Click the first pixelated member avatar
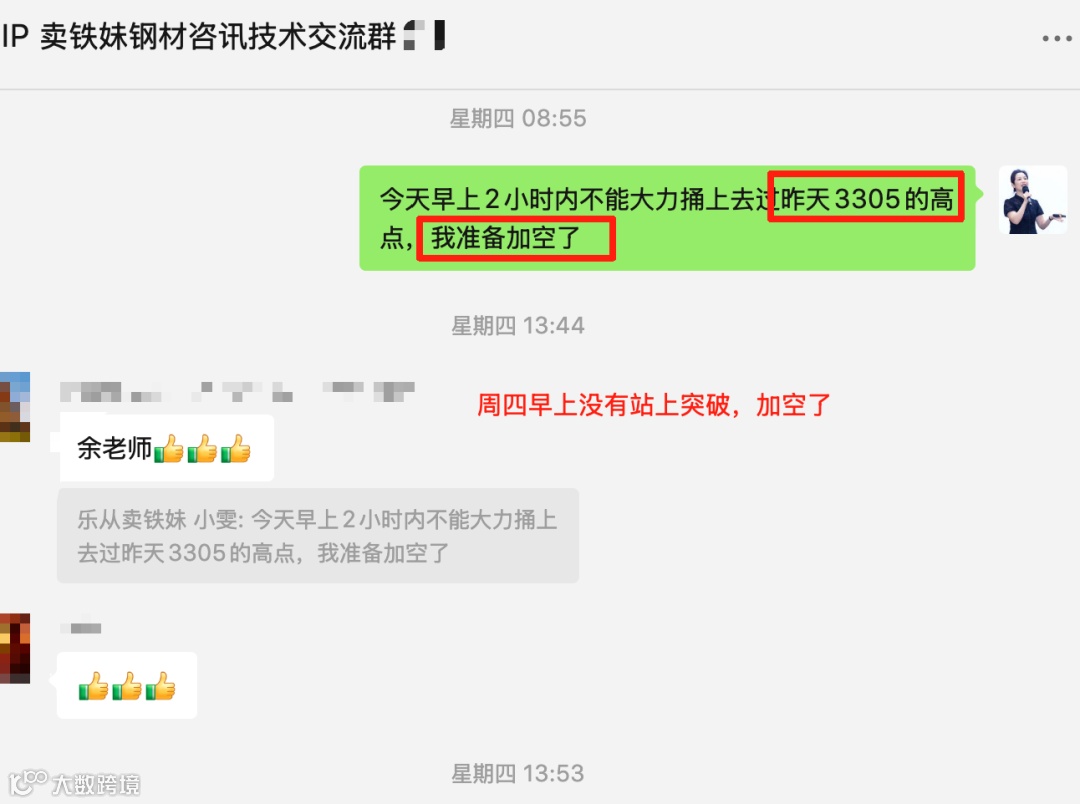Screen dimensions: 1080x804 click(14, 406)
